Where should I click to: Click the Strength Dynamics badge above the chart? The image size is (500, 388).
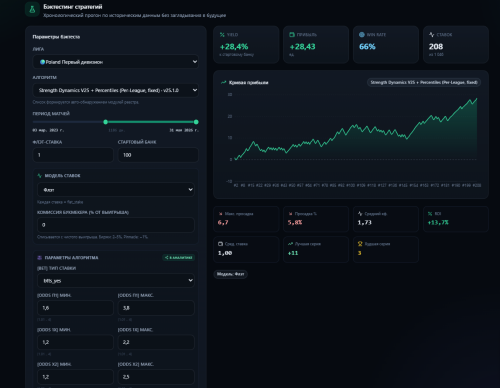point(424,82)
